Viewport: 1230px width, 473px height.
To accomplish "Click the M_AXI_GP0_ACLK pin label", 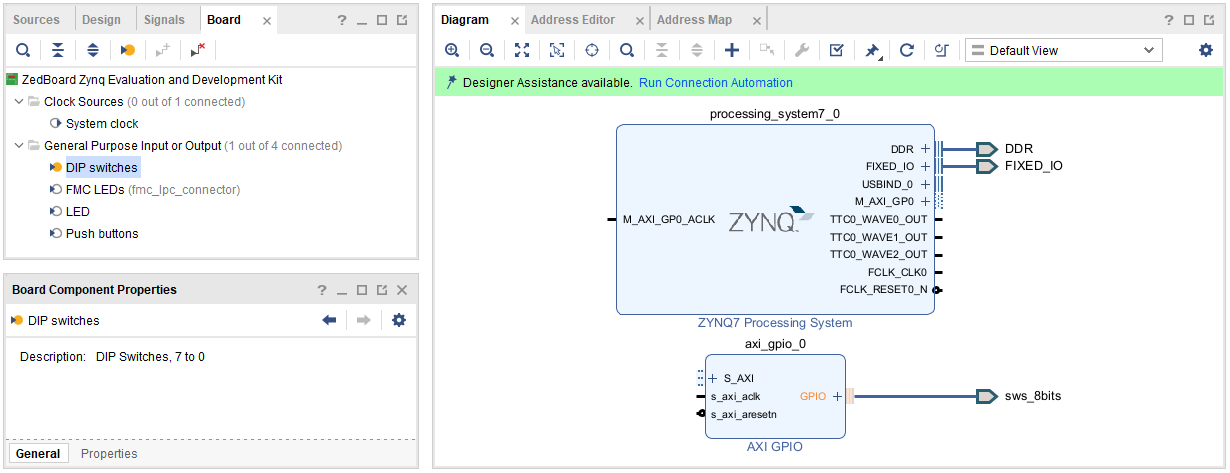I will point(669,219).
